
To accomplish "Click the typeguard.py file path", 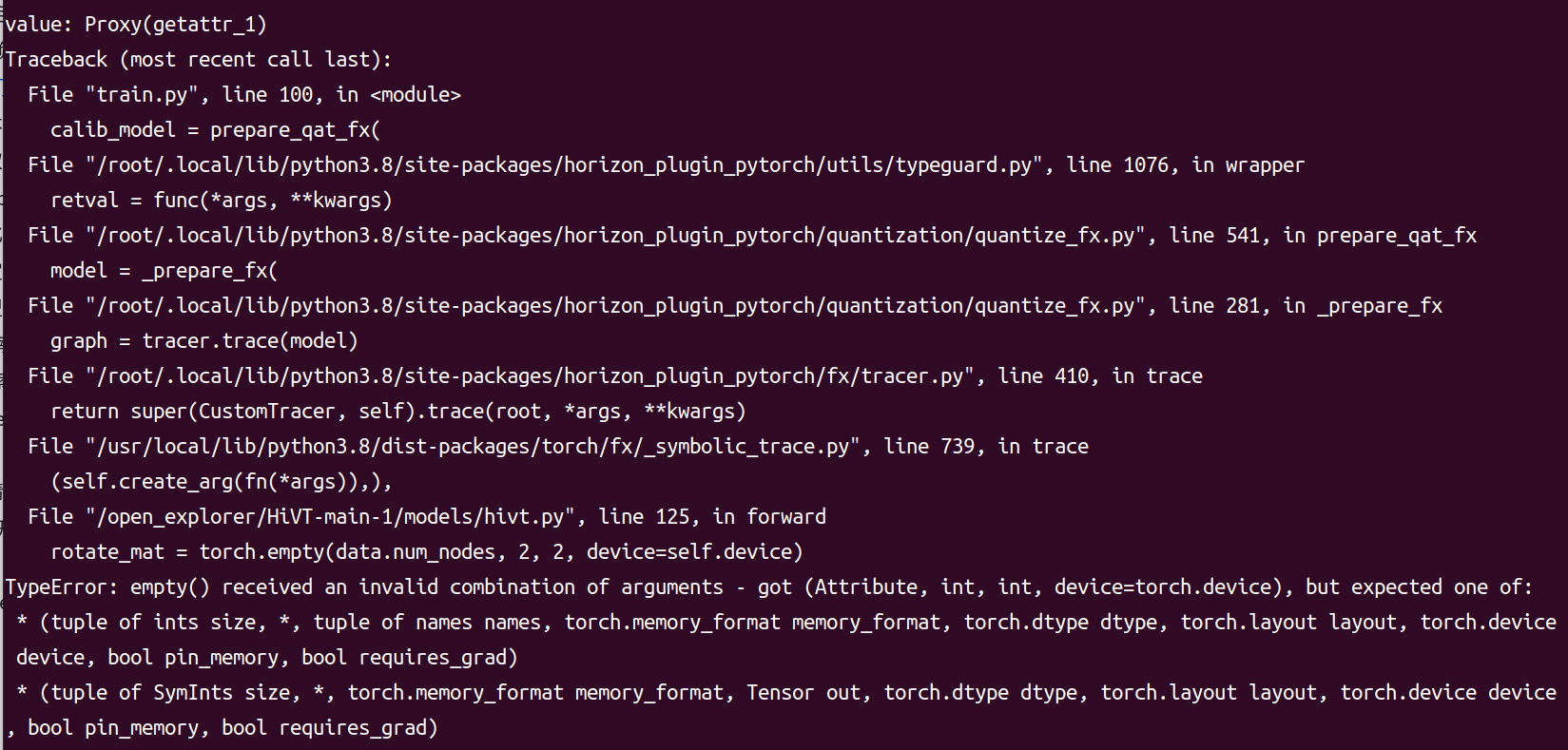I will coord(566,165).
